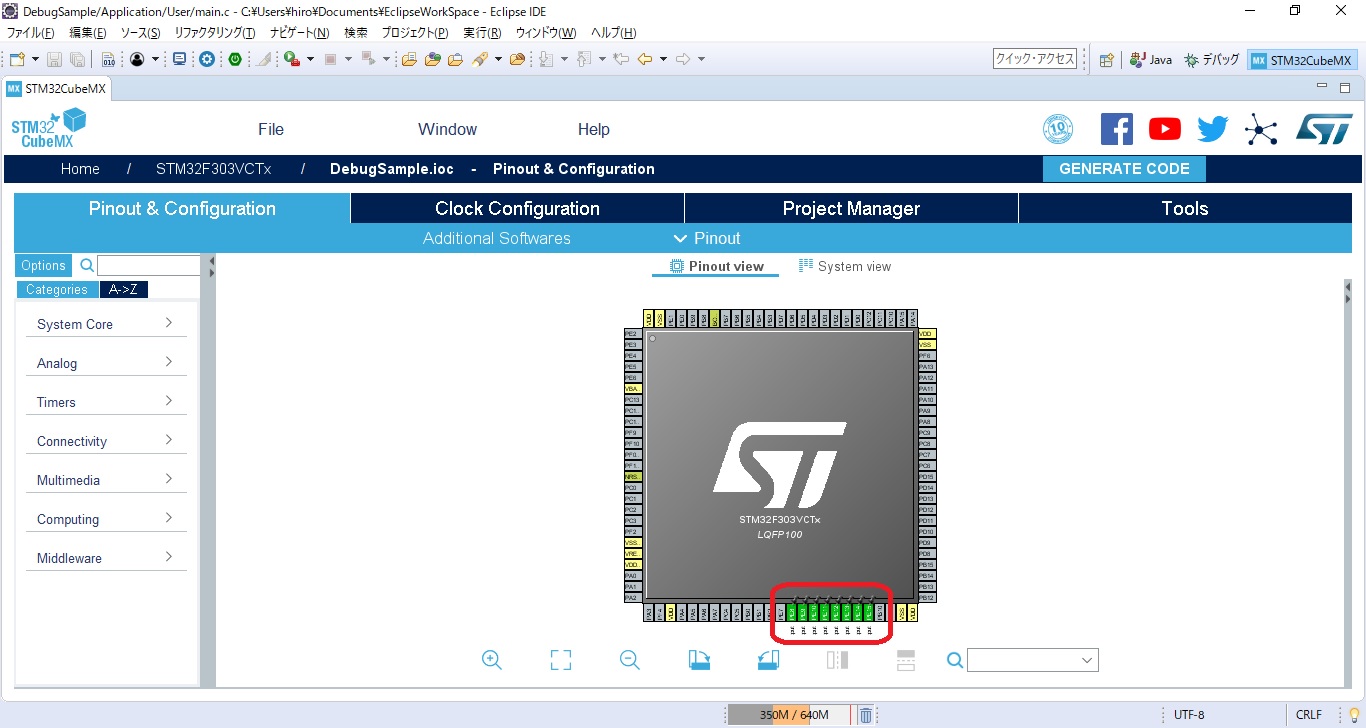Expand the Multimedia category
The width and height of the screenshot is (1366, 728).
tap(105, 480)
